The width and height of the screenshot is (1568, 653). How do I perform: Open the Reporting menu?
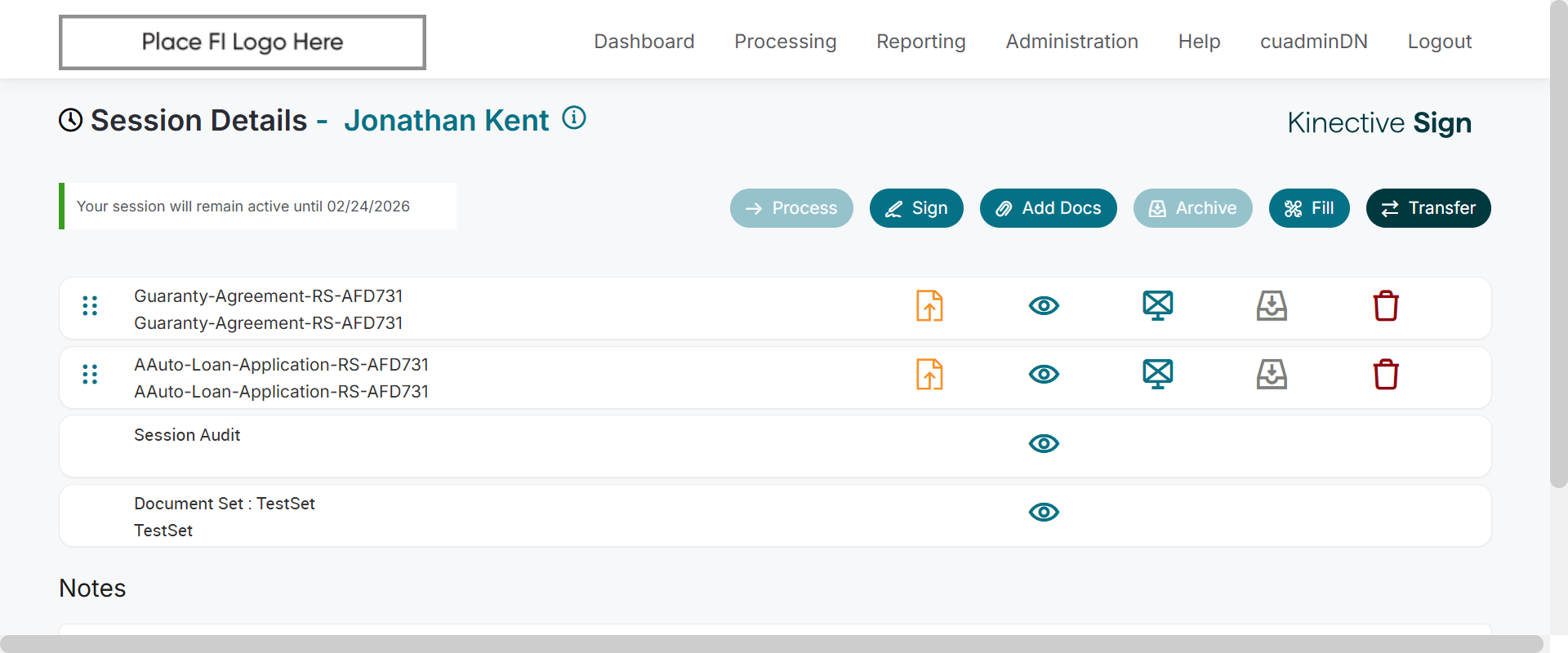pyautogui.click(x=920, y=42)
